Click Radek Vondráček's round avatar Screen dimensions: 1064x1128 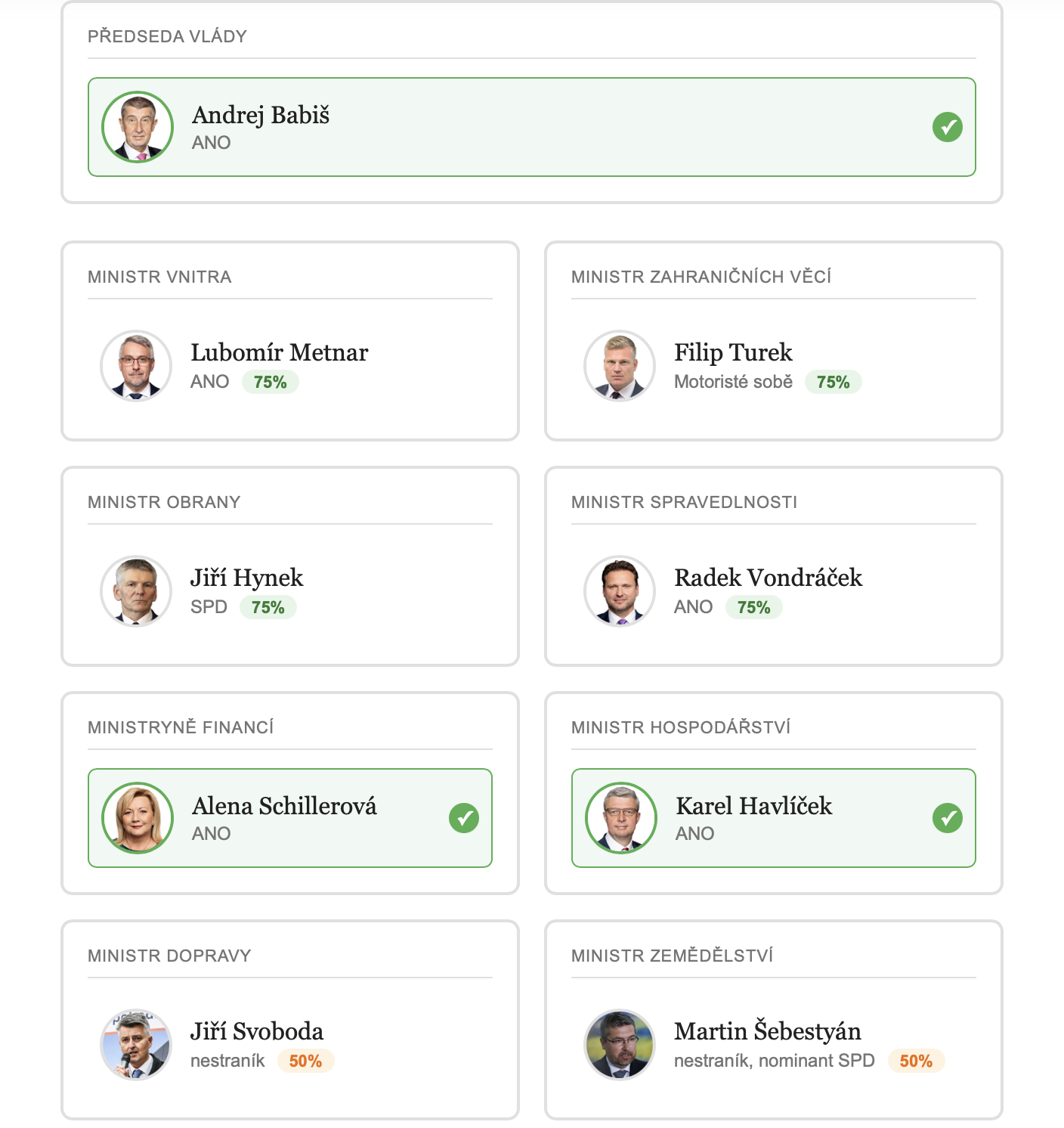click(x=620, y=591)
